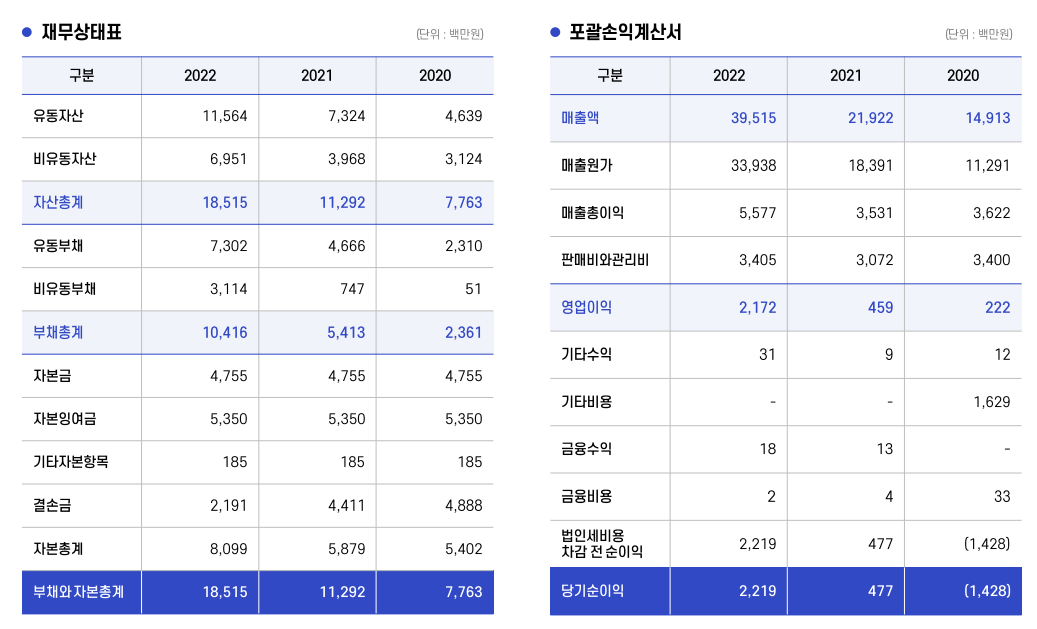The width and height of the screenshot is (1037, 629).
Task: Click the 18,515 value in 부채와자본총계 row
Action: click(x=225, y=592)
